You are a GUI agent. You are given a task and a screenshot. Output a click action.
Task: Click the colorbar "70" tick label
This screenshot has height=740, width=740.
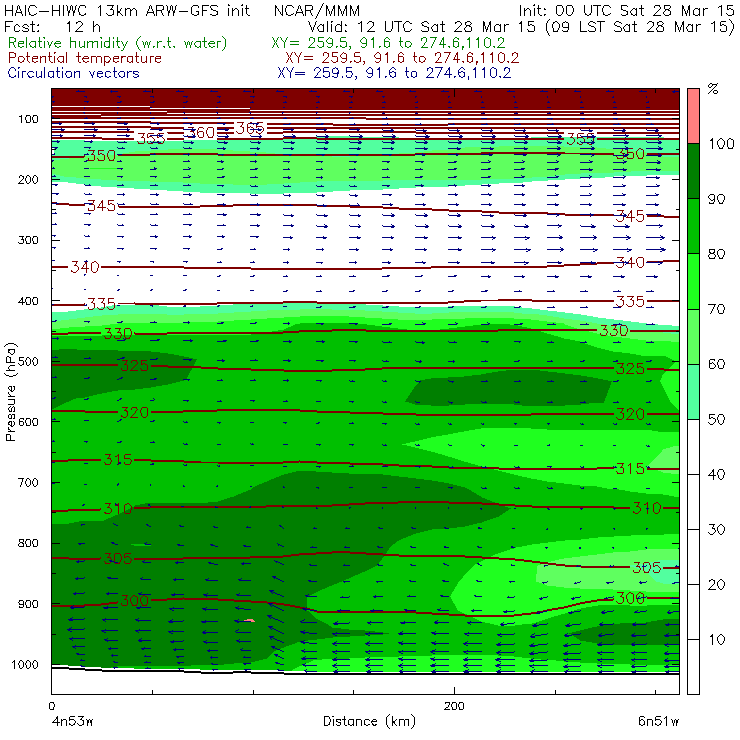[716, 309]
